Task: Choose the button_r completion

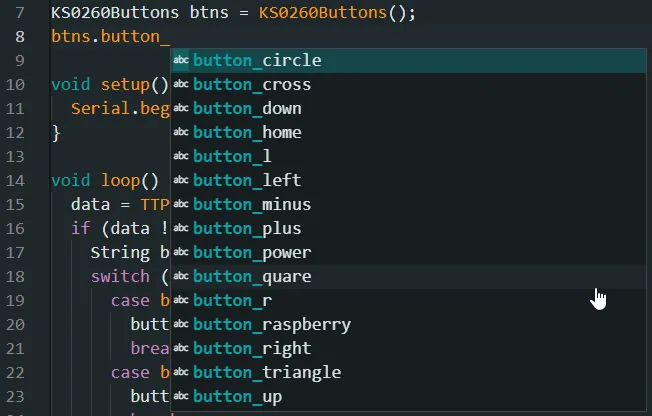Action: click(232, 300)
